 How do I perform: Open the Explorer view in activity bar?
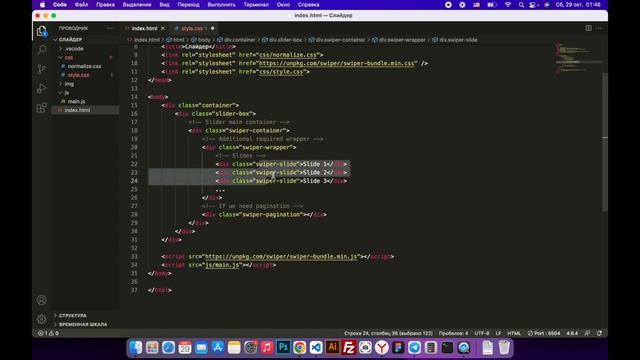[x=41, y=31]
